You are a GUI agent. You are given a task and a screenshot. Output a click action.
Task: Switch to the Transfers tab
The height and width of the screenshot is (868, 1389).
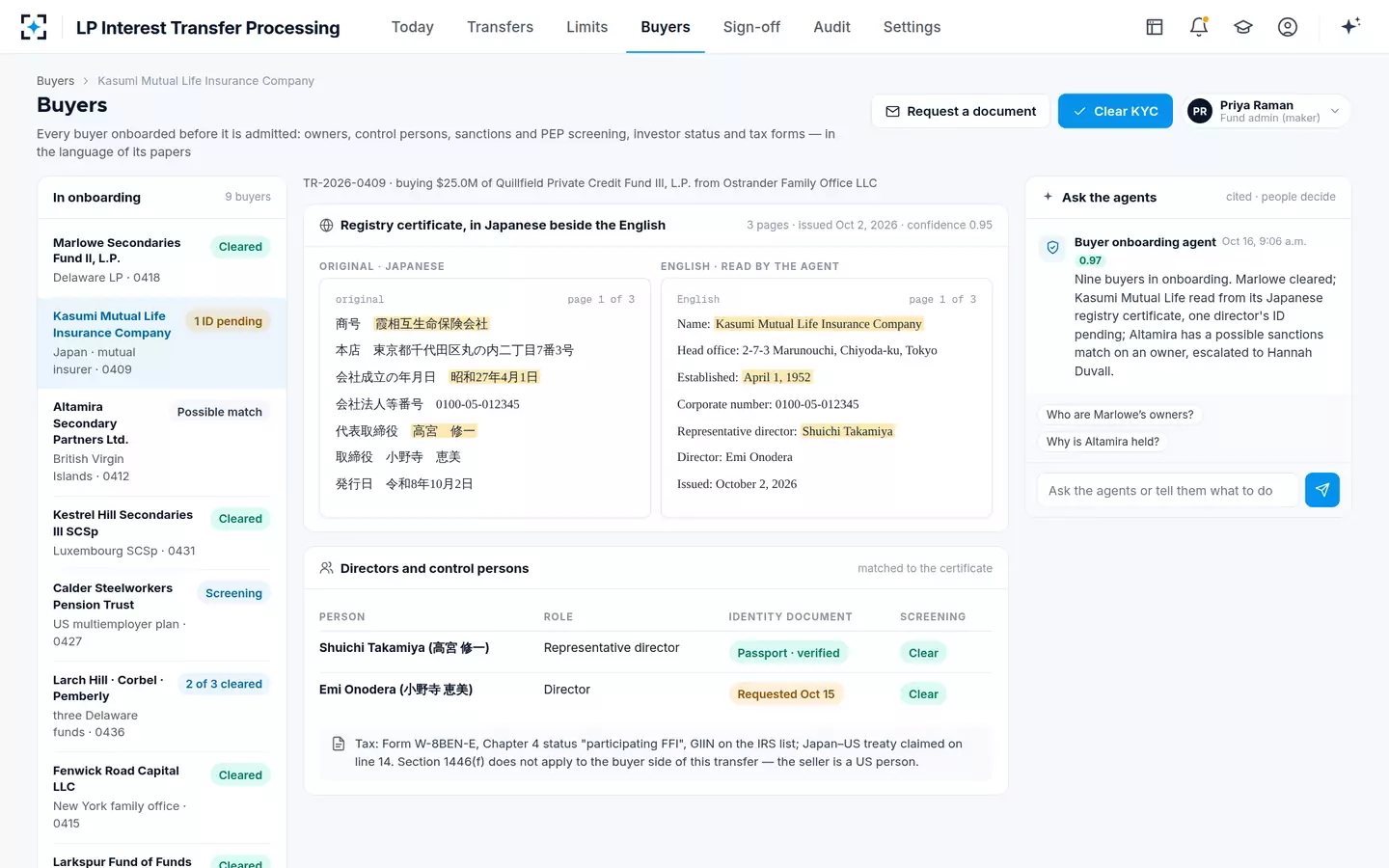pyautogui.click(x=500, y=27)
